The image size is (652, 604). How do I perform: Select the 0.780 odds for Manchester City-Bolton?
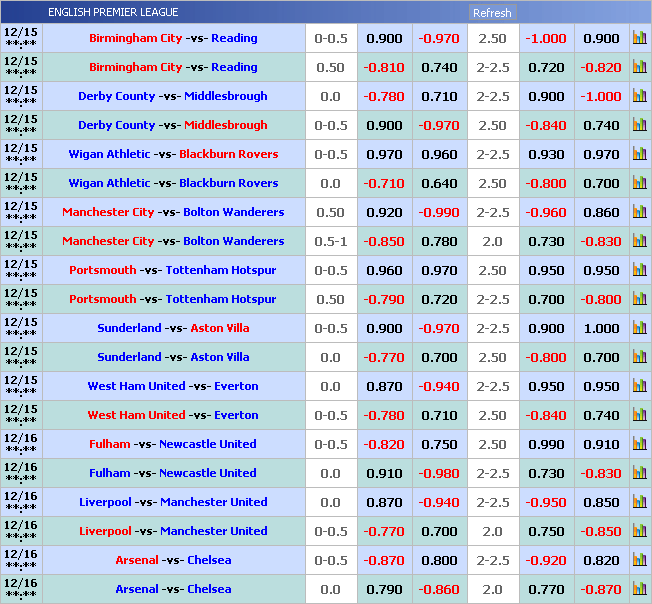[x=439, y=242]
